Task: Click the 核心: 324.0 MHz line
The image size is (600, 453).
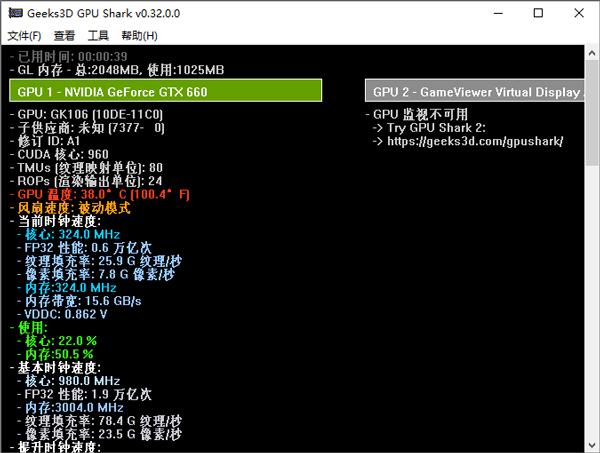Action: pos(69,235)
